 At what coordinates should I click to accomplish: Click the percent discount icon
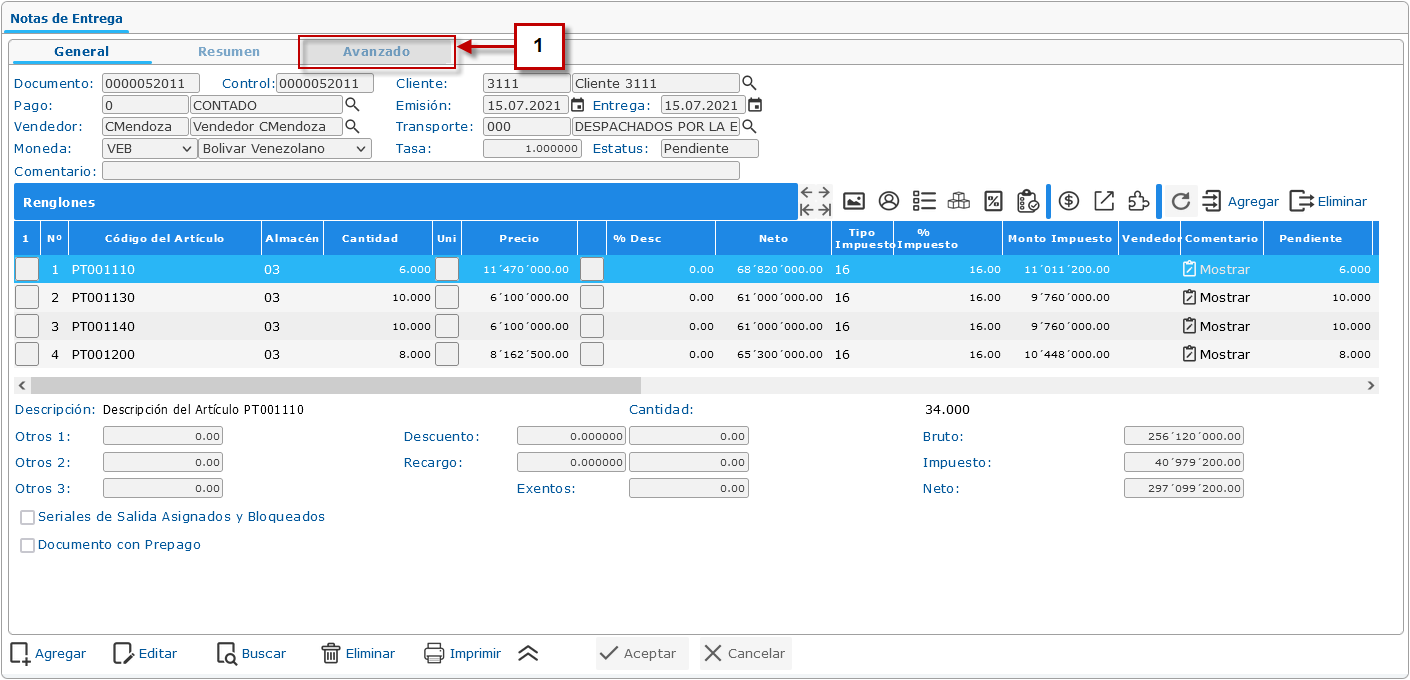coord(993,201)
